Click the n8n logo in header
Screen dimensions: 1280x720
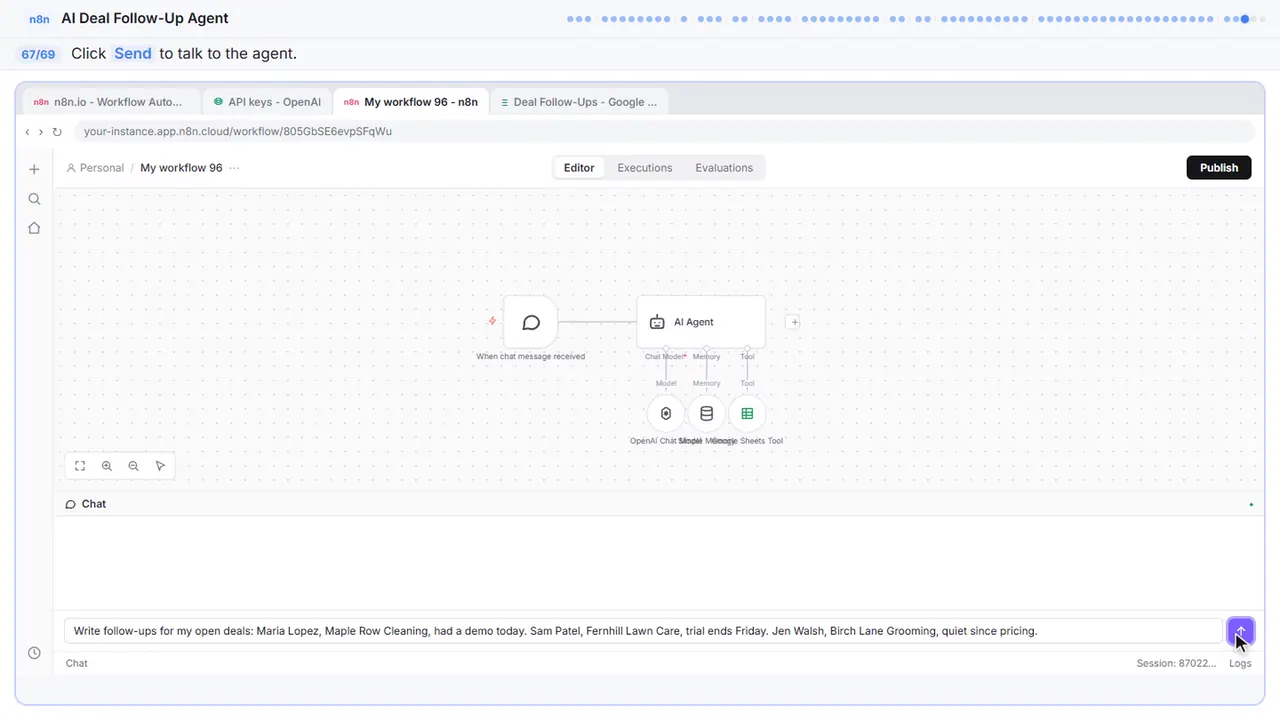pos(39,19)
